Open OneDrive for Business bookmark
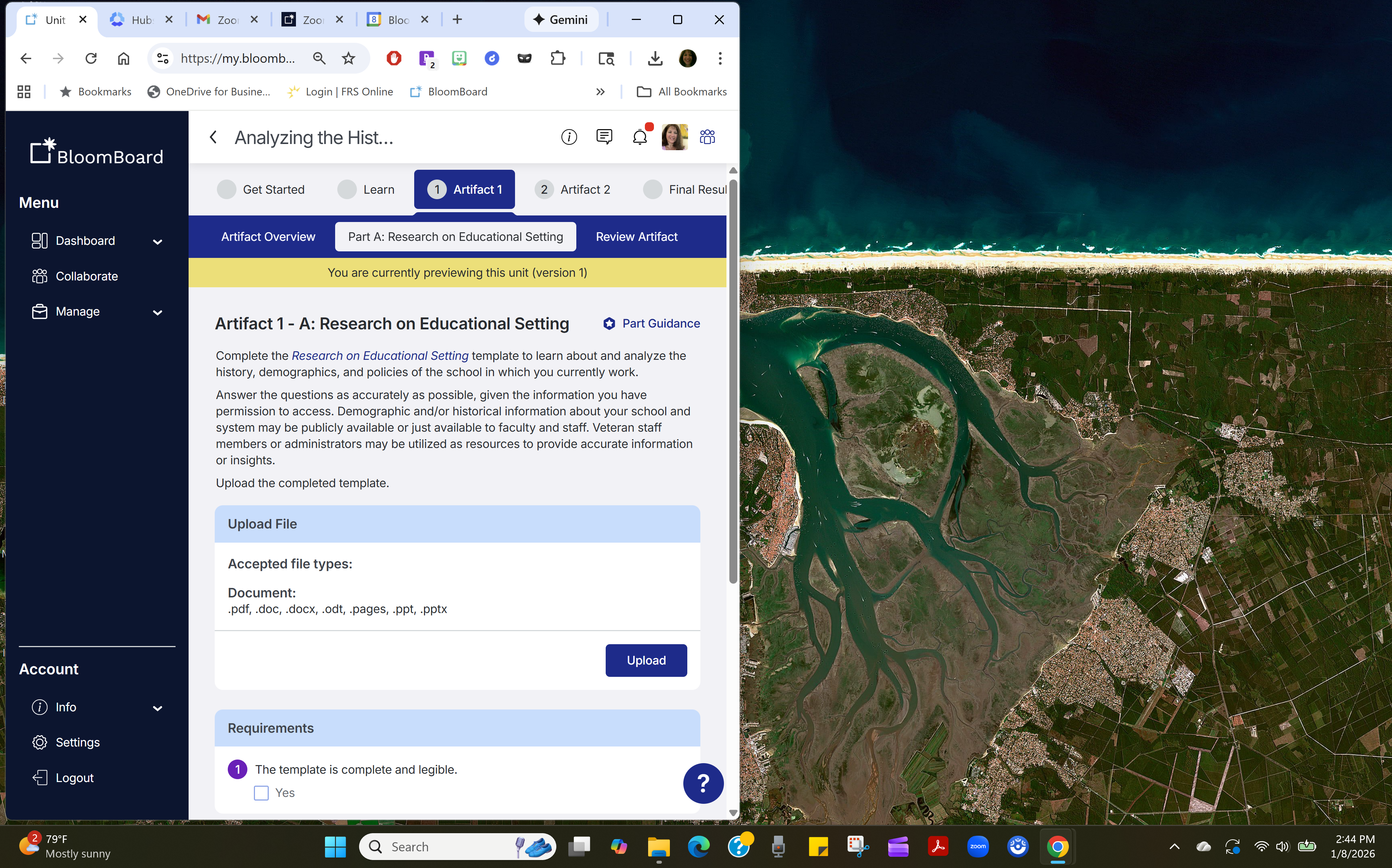This screenshot has width=1392, height=868. (209, 91)
